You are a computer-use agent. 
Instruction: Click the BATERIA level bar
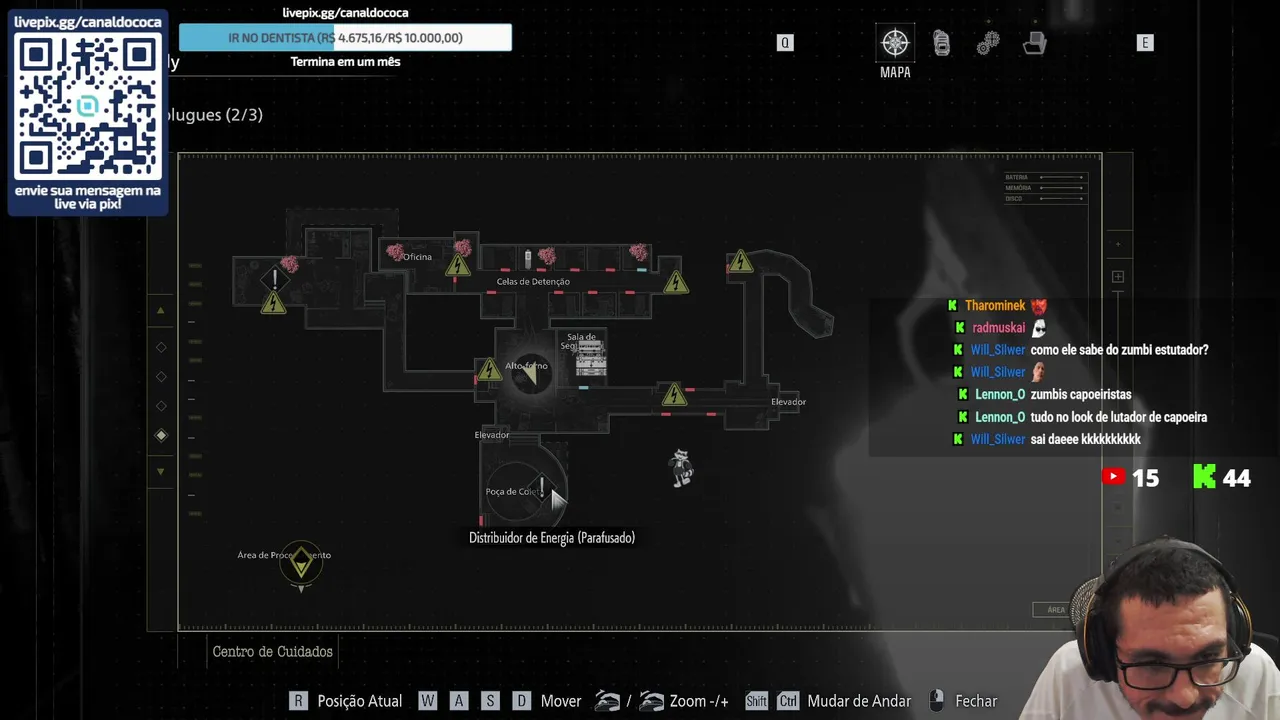click(x=1062, y=177)
